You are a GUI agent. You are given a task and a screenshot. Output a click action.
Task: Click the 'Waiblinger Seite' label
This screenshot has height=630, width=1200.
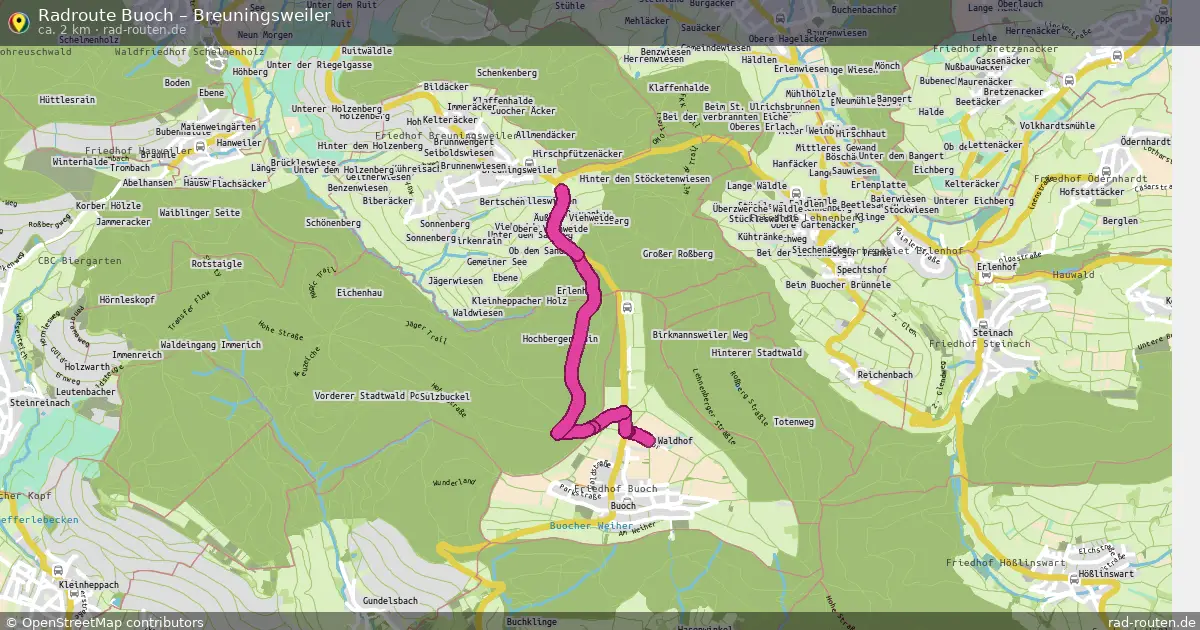click(199, 213)
